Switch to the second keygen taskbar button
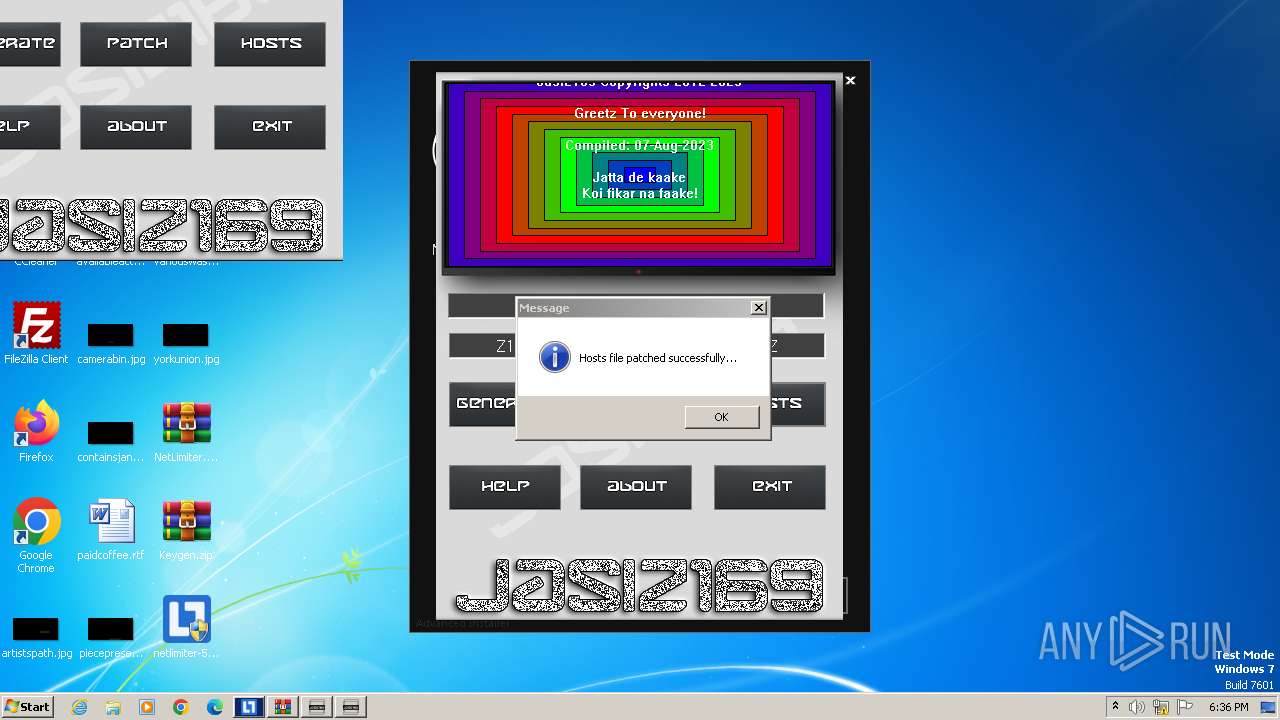This screenshot has height=720, width=1280. pyautogui.click(x=351, y=707)
